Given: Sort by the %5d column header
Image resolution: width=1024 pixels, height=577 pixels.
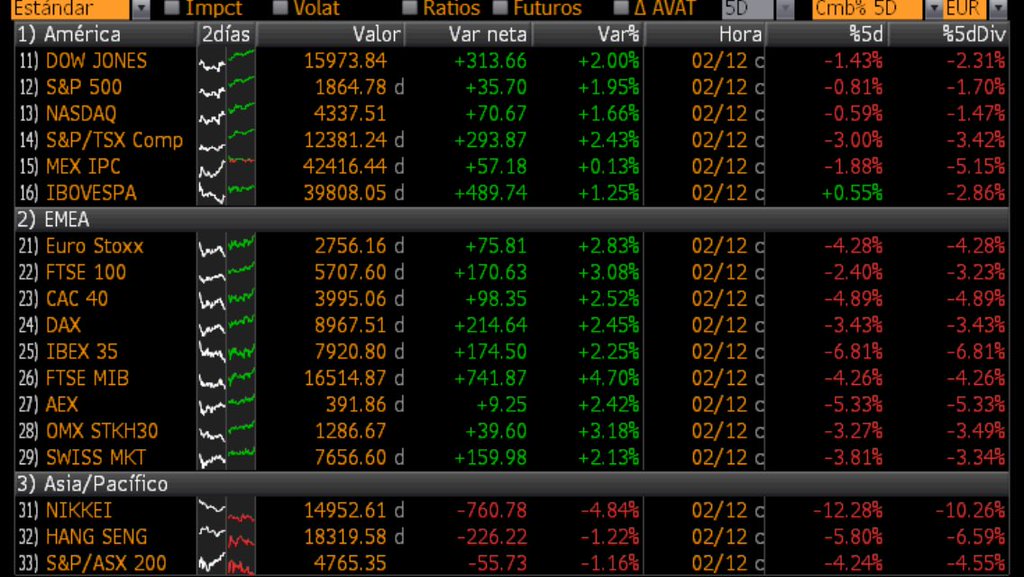Looking at the screenshot, I should click(865, 34).
